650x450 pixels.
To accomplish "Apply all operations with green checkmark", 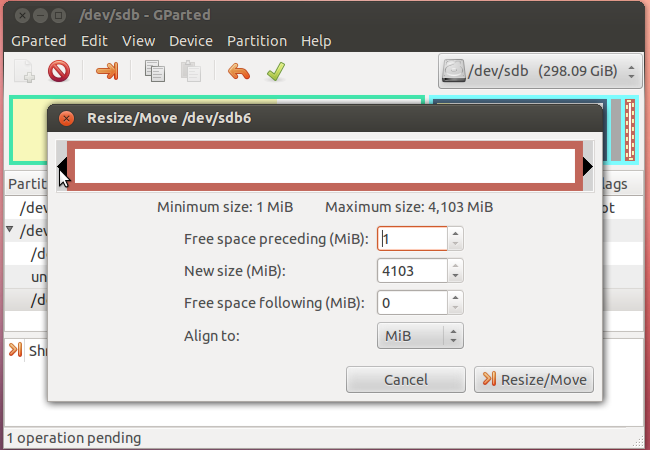I will [x=276, y=71].
